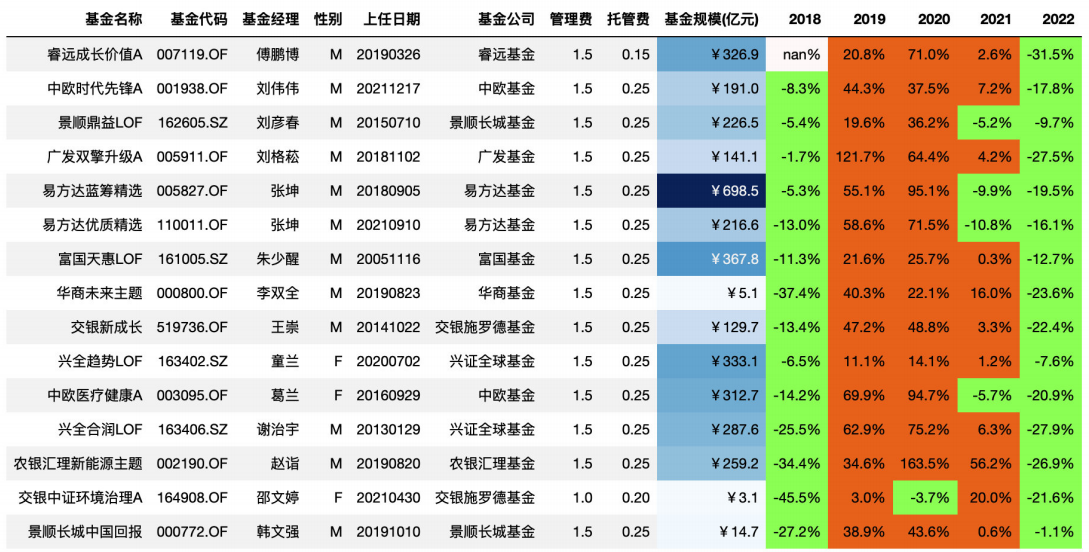Click fund size cell ¥3.1
The width and height of the screenshot is (1089, 552).
click(x=711, y=498)
